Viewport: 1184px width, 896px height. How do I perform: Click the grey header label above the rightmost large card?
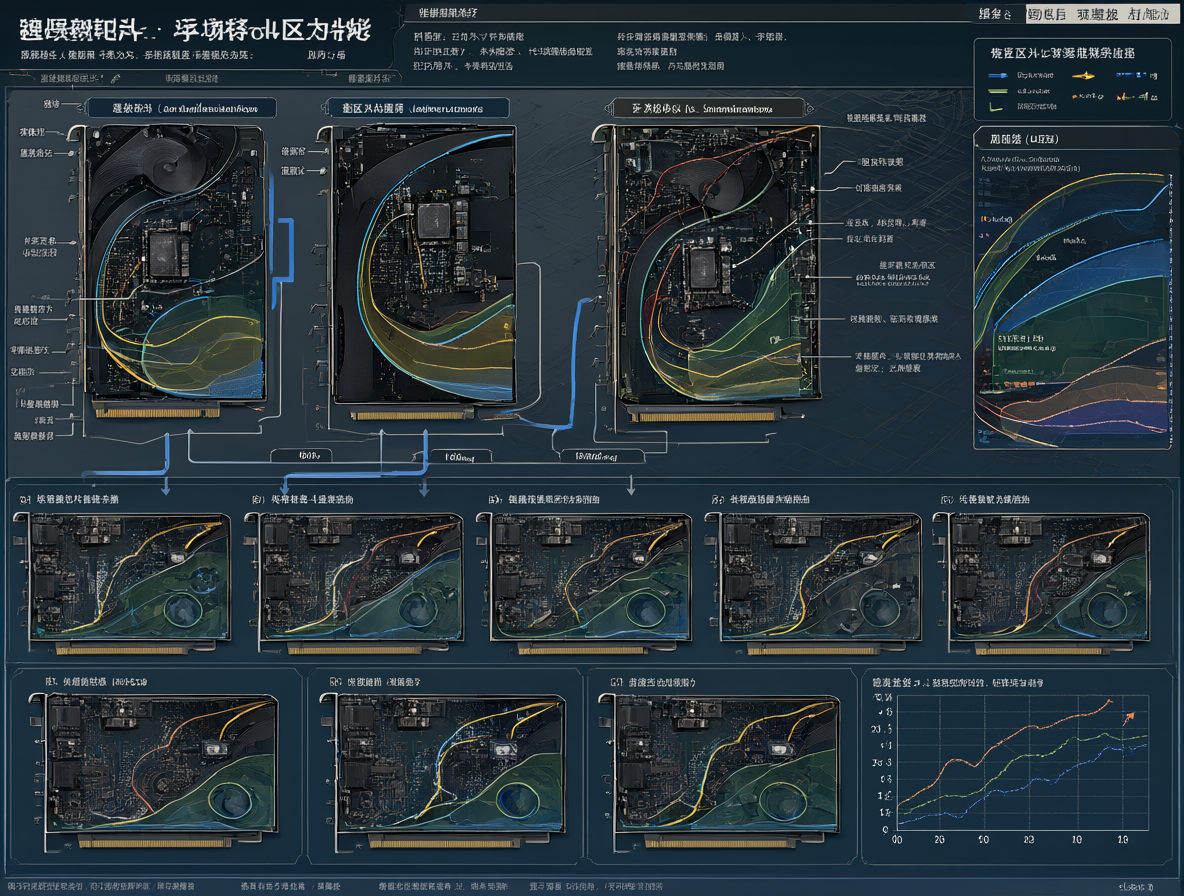(x=708, y=108)
